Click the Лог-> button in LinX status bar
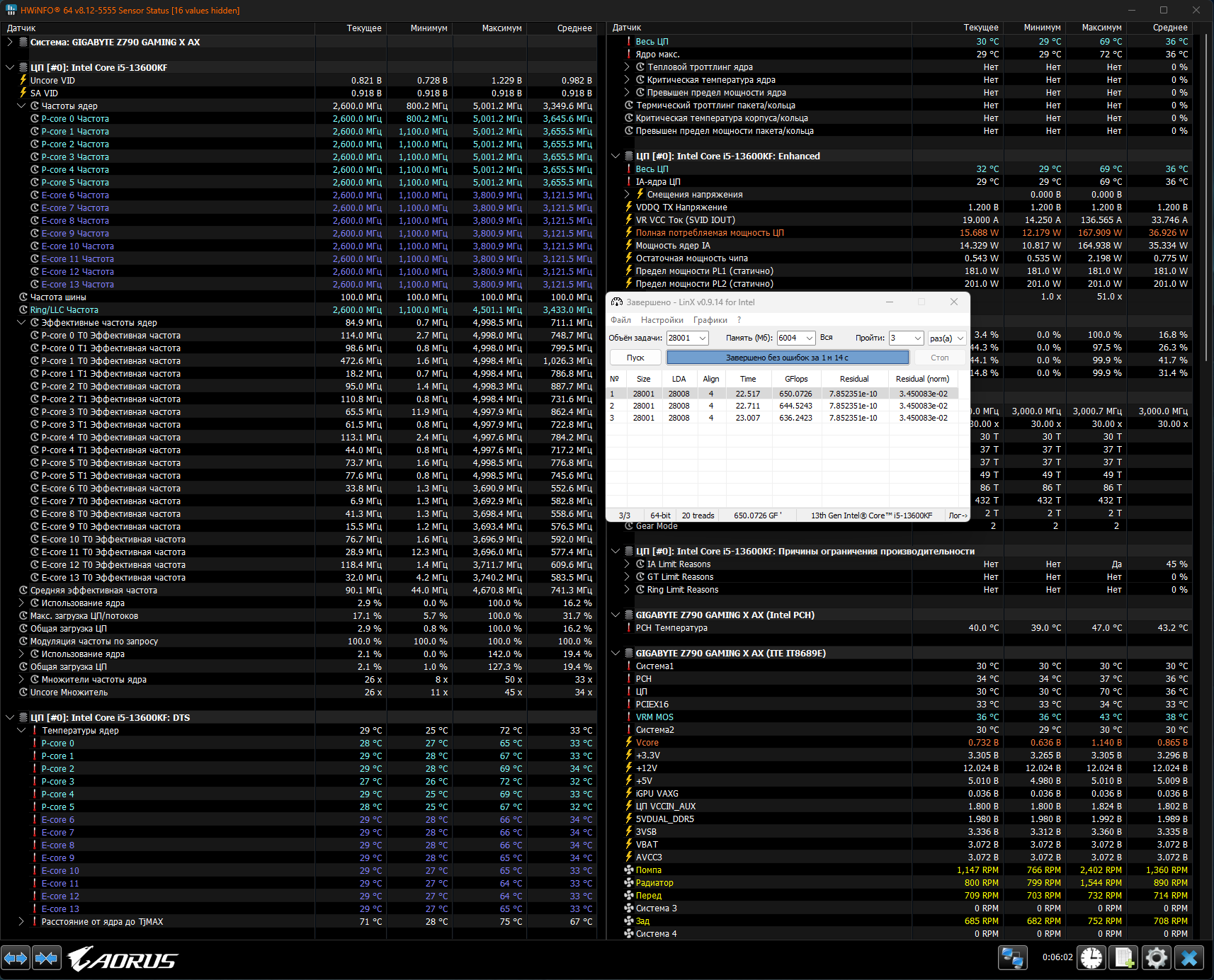Image resolution: width=1214 pixels, height=980 pixels. click(958, 515)
